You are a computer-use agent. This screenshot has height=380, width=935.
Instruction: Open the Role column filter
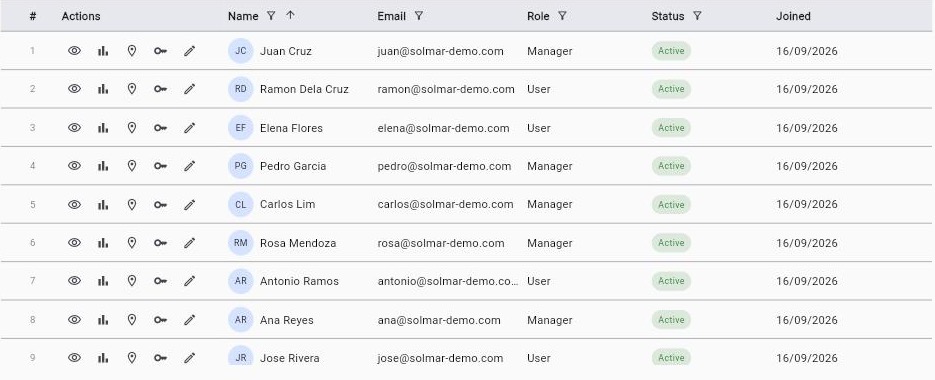coord(562,16)
